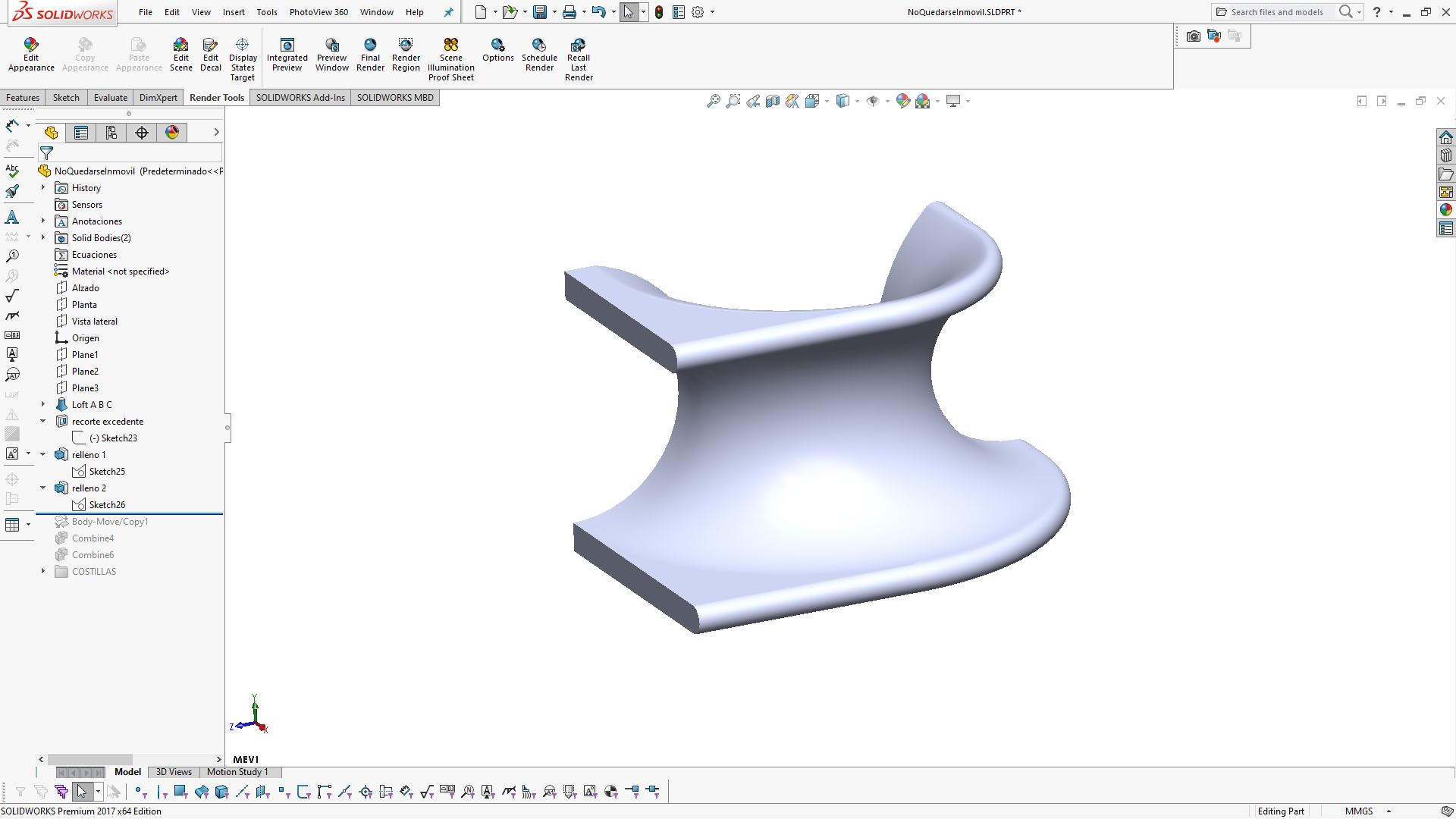Screen dimensions: 1456x819
Task: Toggle the selection filter funnel icon
Action: click(x=45, y=153)
